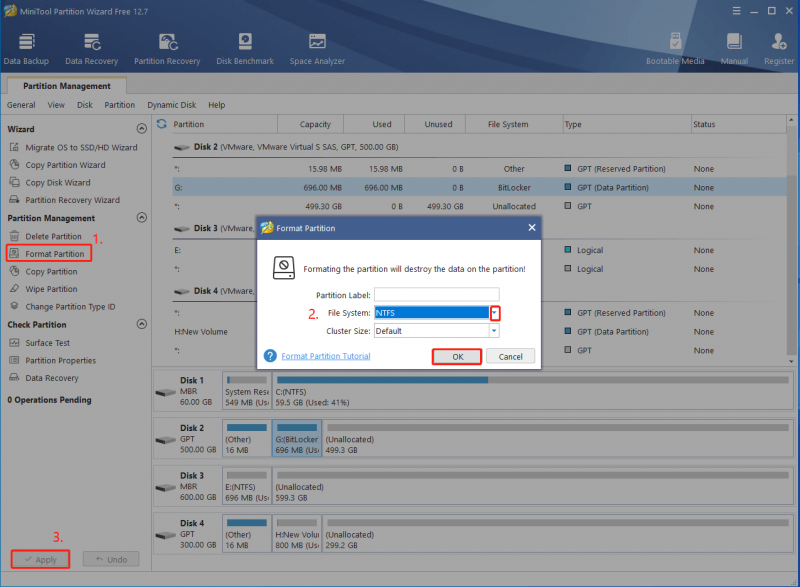The image size is (800, 587).
Task: Click the Partition Label input field
Action: point(437,294)
